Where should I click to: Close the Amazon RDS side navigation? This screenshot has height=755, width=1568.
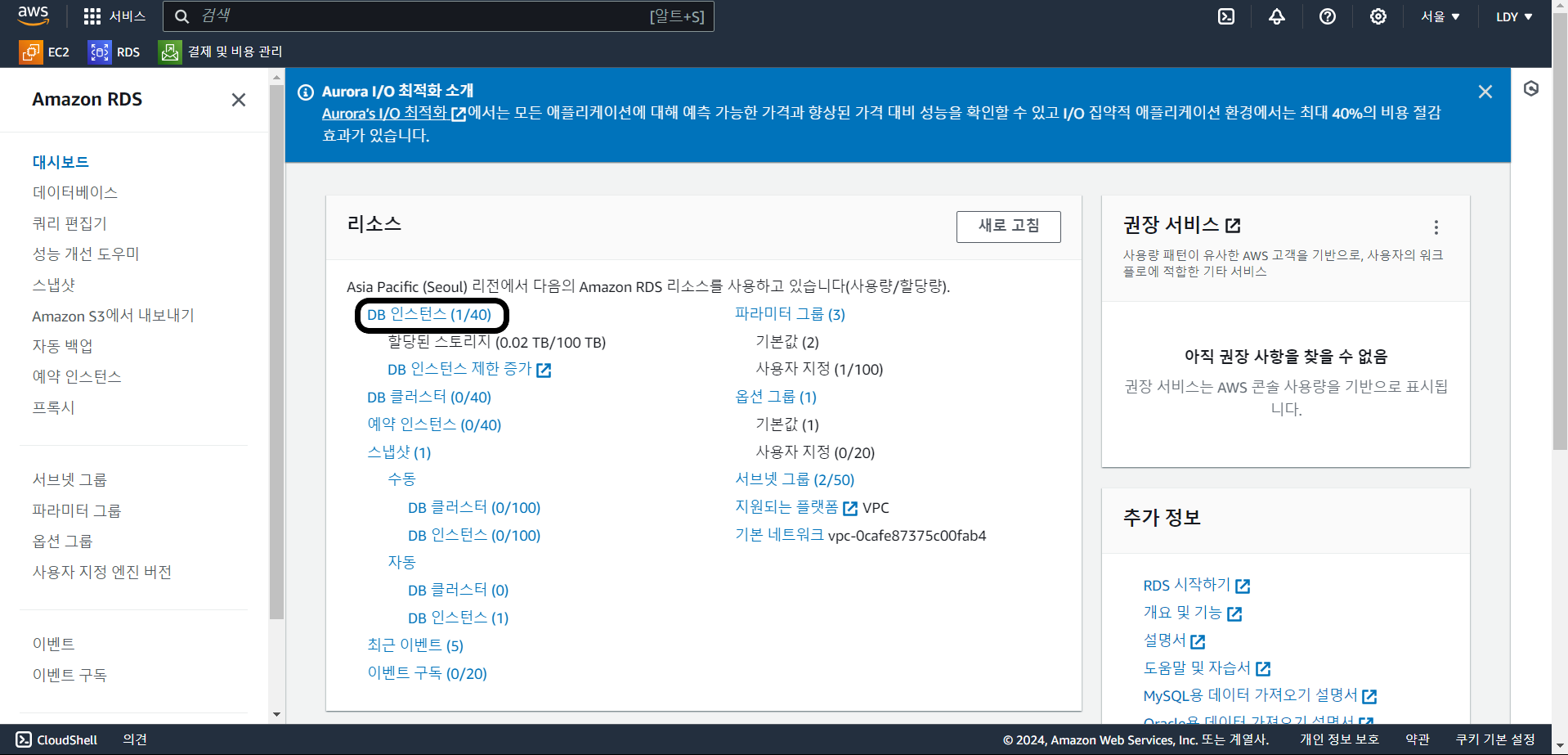(239, 100)
